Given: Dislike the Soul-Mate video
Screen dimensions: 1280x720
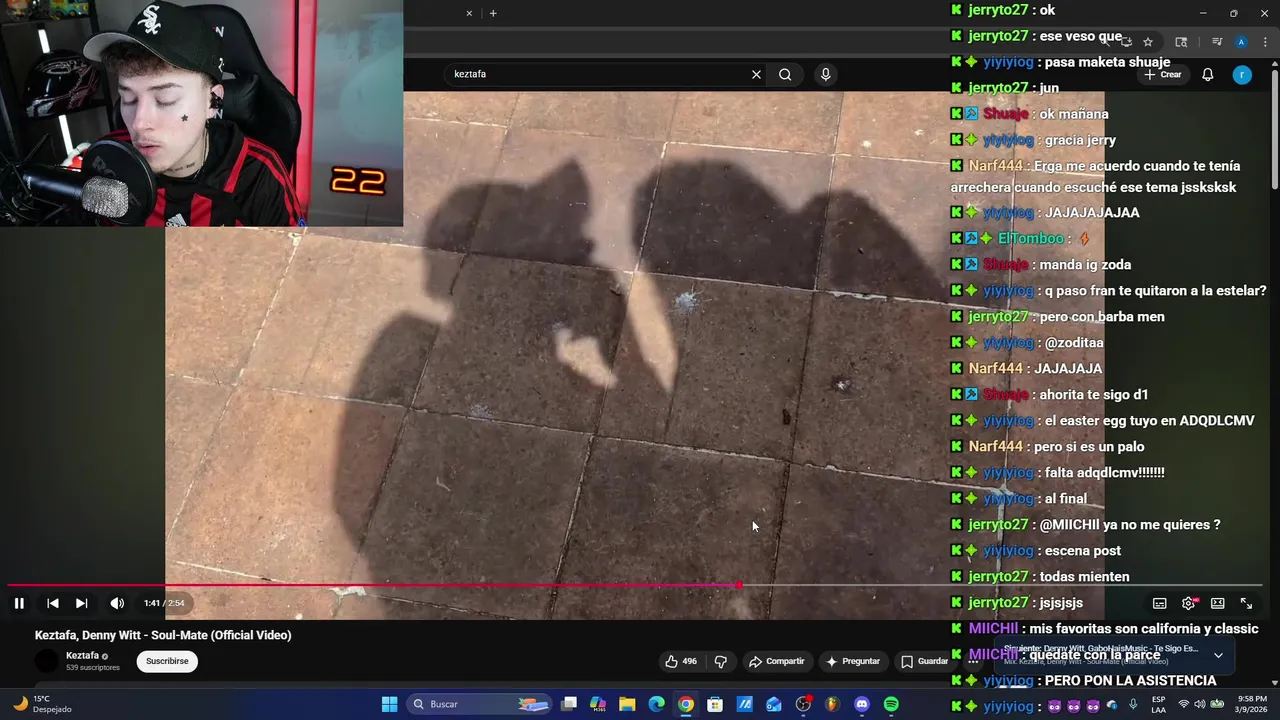Looking at the screenshot, I should pos(720,661).
